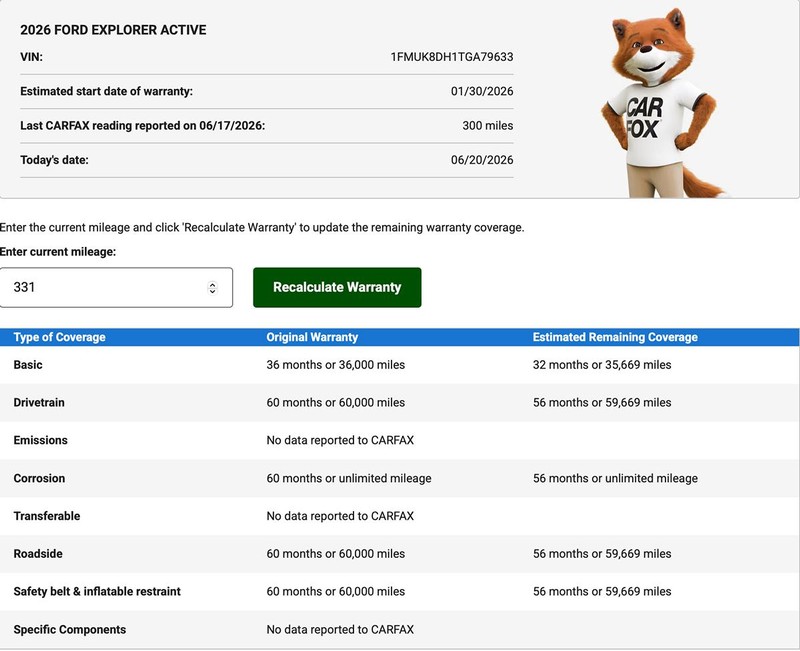800x651 pixels.
Task: Click Specific Components No data reported to CARFAX
Action: point(340,630)
